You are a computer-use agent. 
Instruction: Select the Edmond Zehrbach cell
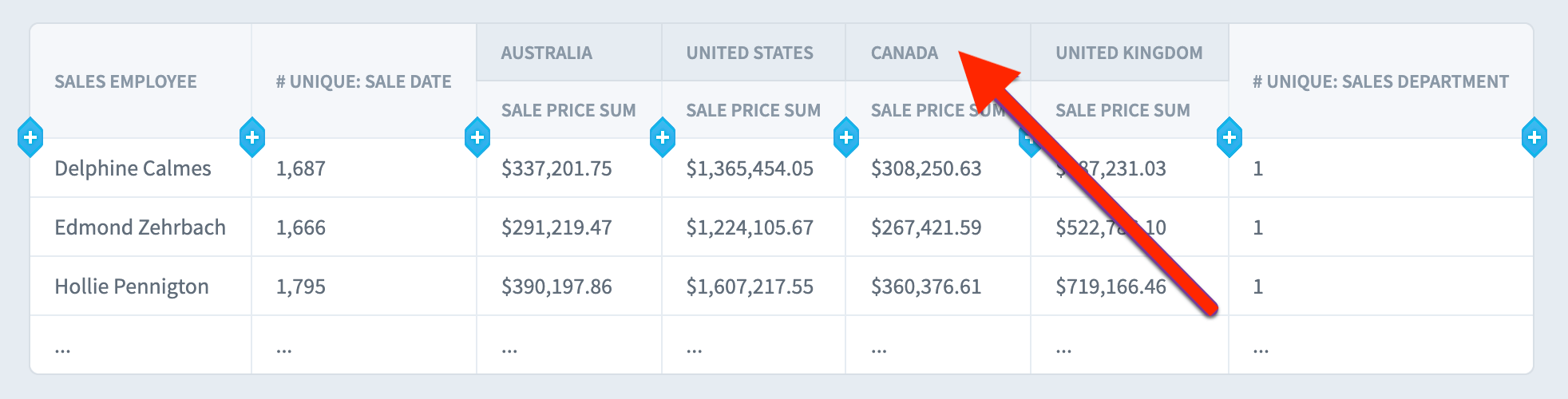tap(141, 227)
